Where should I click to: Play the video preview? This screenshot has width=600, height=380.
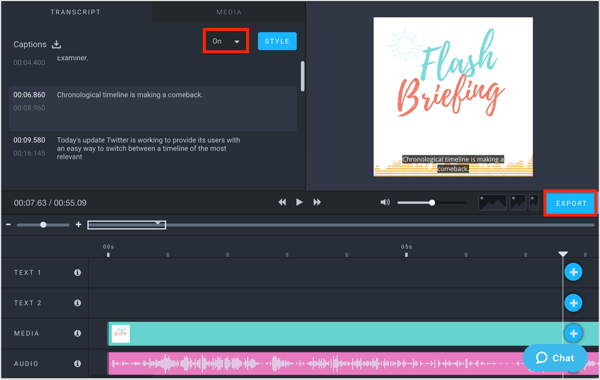tap(299, 202)
